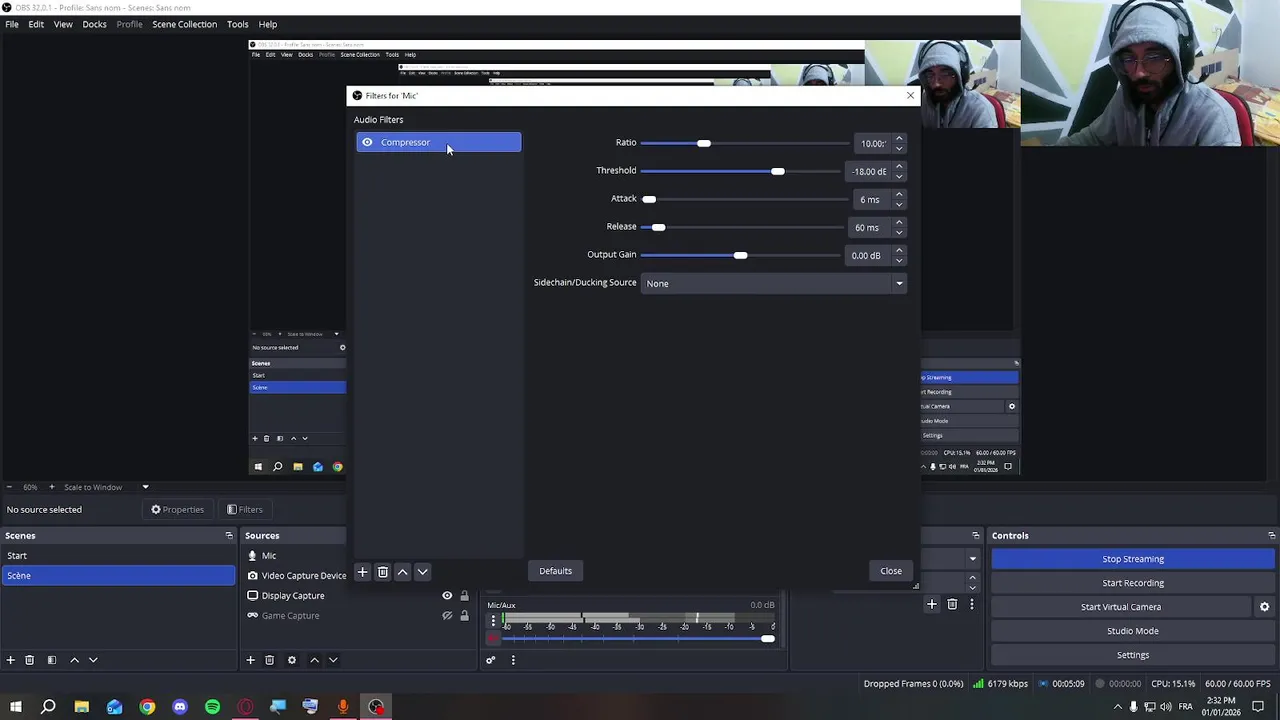Add a scene transition with the plus icon

coord(931,604)
